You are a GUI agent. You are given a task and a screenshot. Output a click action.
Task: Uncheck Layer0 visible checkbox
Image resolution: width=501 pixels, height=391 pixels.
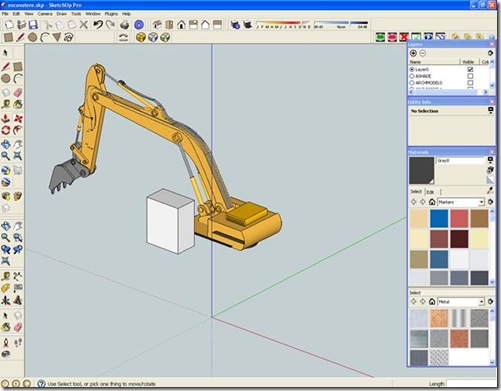(x=470, y=69)
